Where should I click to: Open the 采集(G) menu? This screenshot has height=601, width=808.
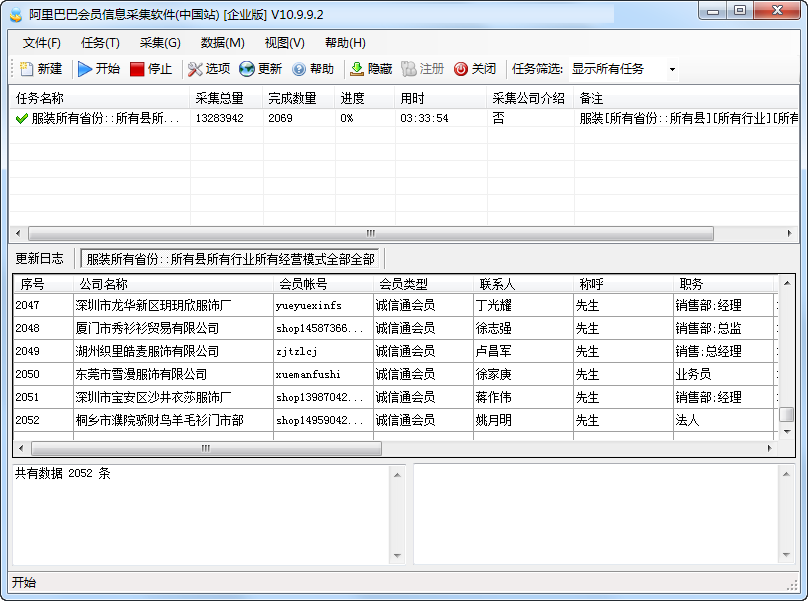click(160, 43)
